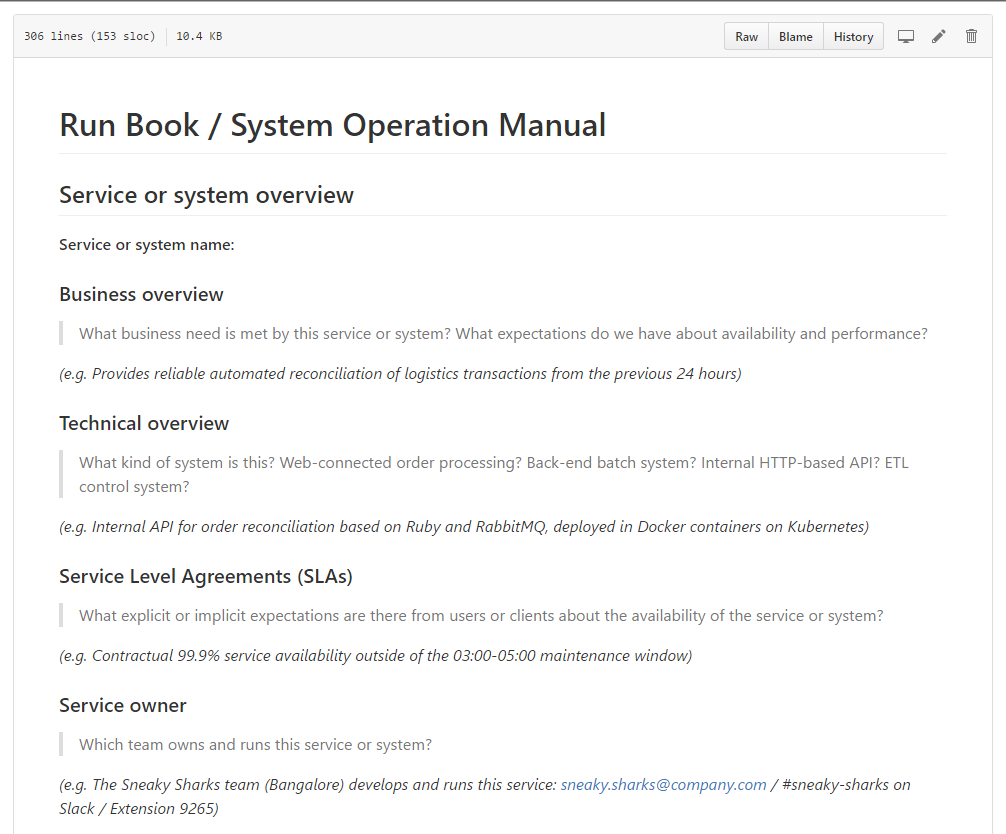The height and width of the screenshot is (834, 1006).
Task: Click the blockquote about business need expectations
Action: click(502, 333)
